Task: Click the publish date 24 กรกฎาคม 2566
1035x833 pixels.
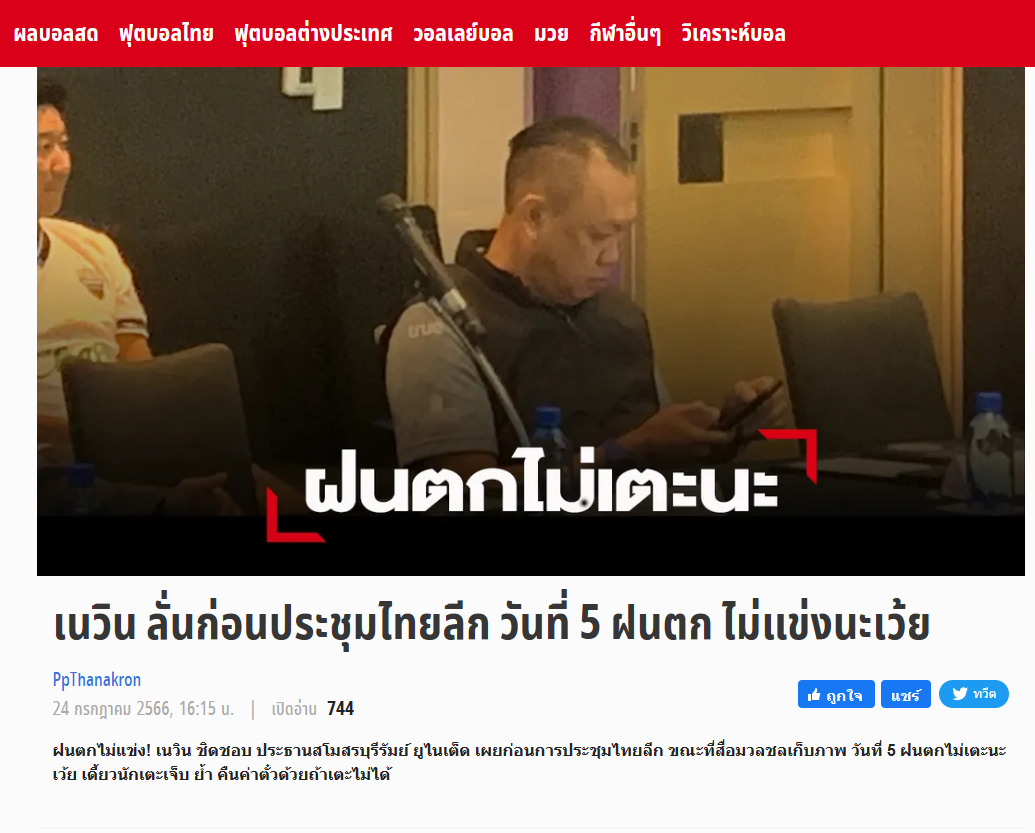Action: [143, 709]
